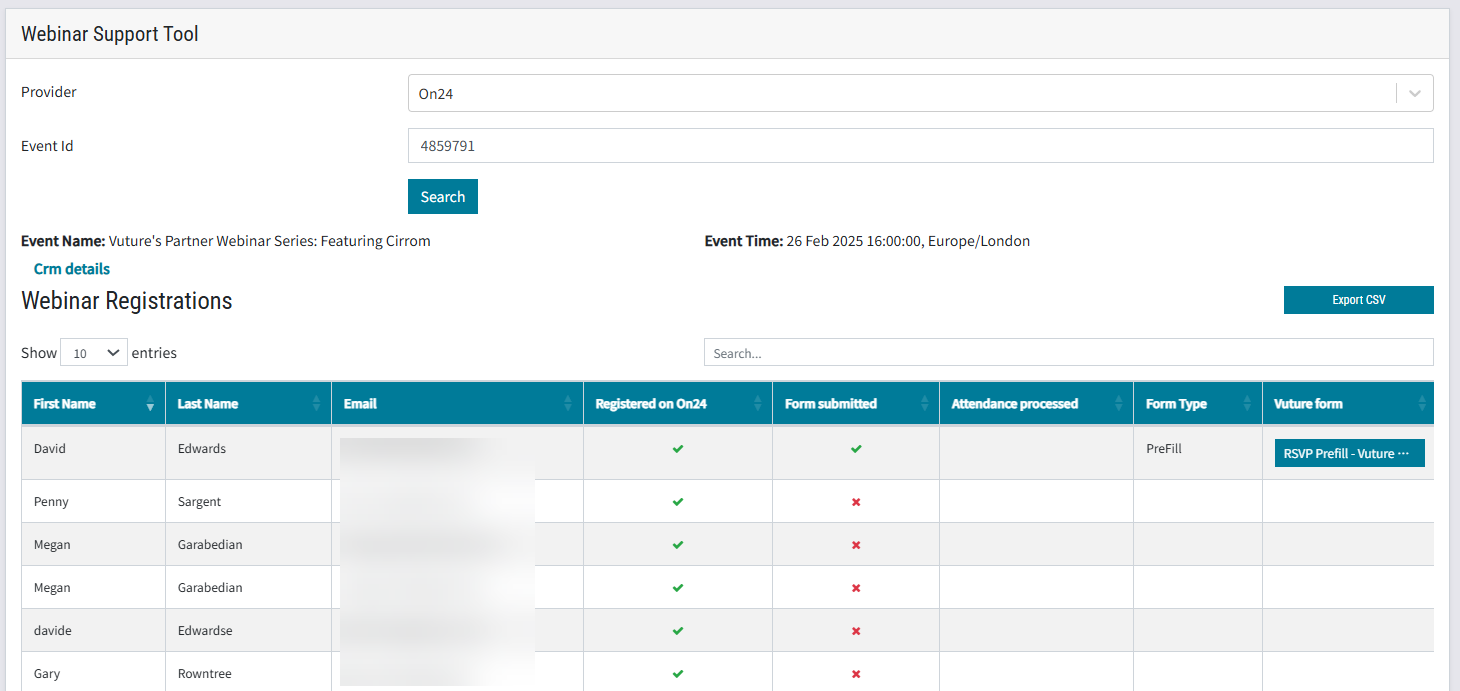Image resolution: width=1460 pixels, height=691 pixels.
Task: Open the Show entries count dropdown
Action: coord(94,353)
